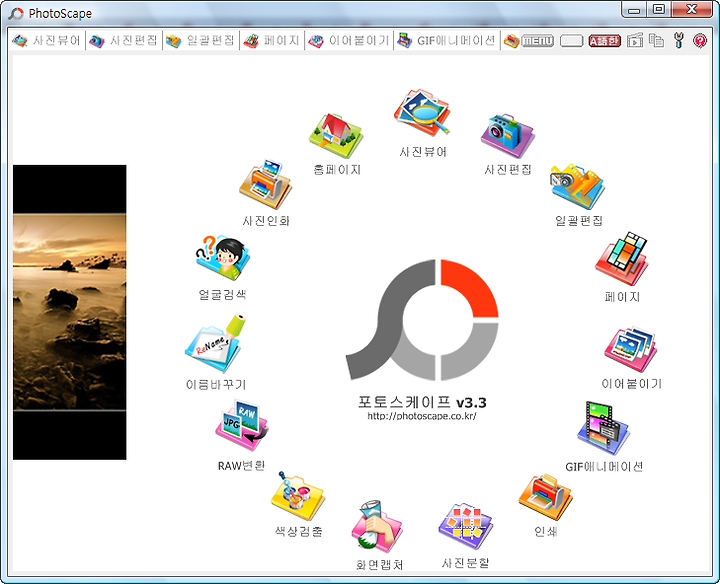Click the red help icon in the toolbar
This screenshot has height=584, width=720.
(700, 41)
